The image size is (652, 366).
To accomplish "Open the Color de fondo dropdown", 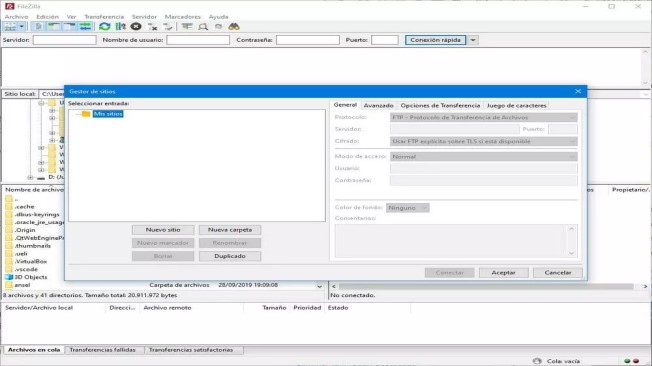I will coord(408,208).
